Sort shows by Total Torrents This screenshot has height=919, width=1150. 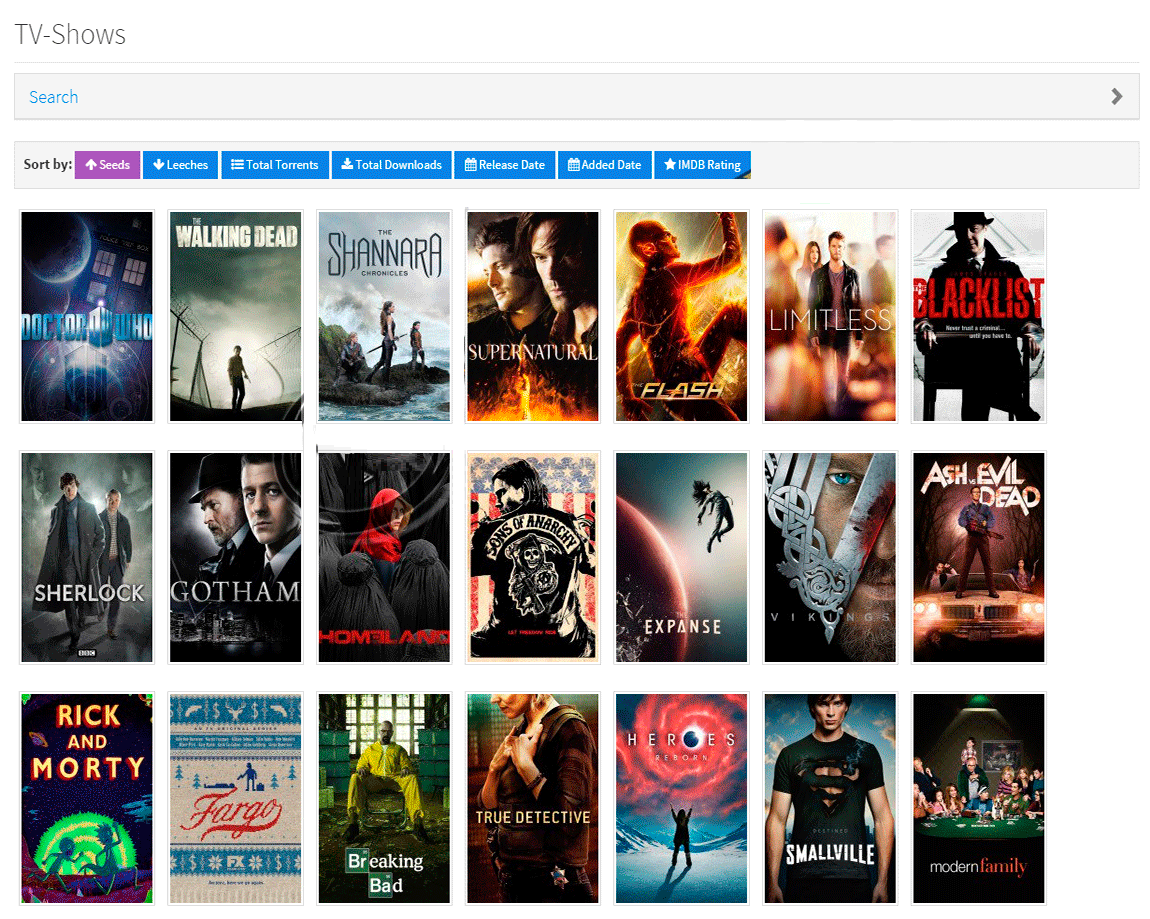275,165
